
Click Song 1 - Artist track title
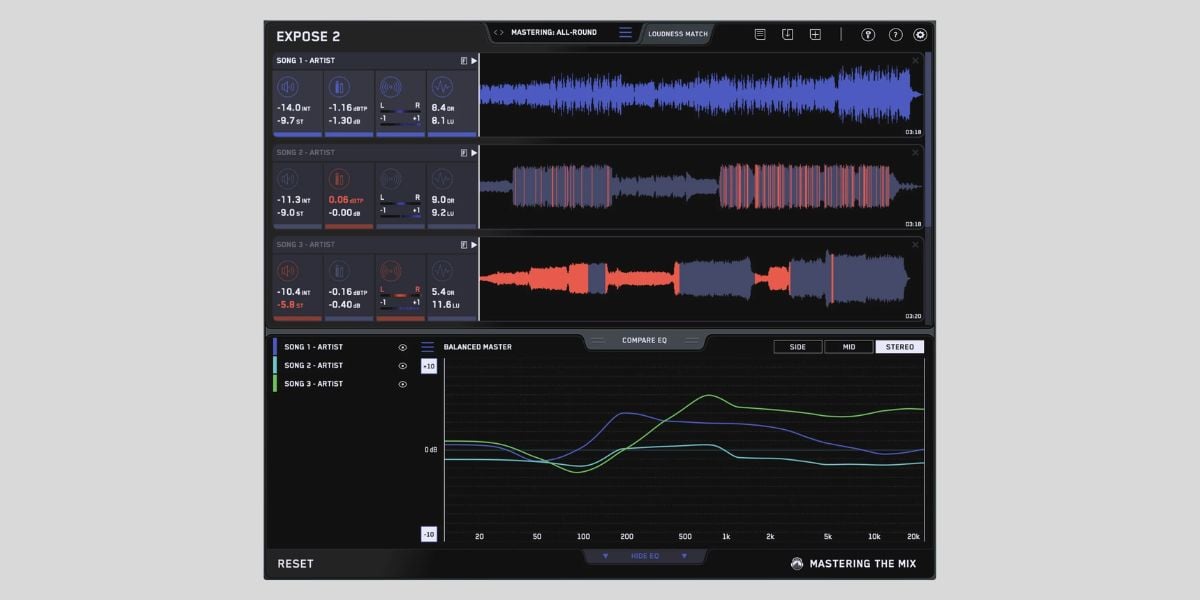pos(306,61)
